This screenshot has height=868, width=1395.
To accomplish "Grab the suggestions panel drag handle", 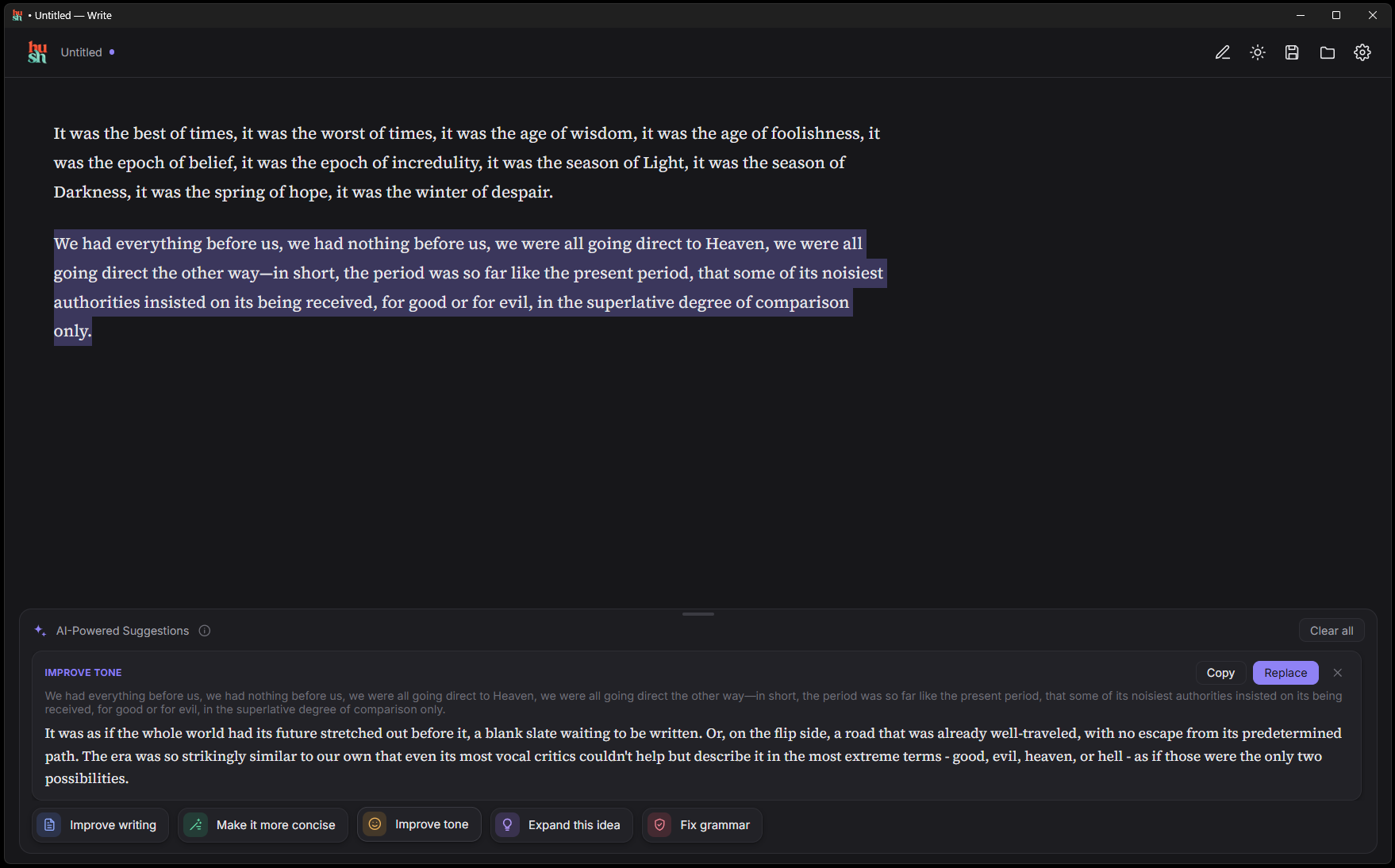I will 698,614.
